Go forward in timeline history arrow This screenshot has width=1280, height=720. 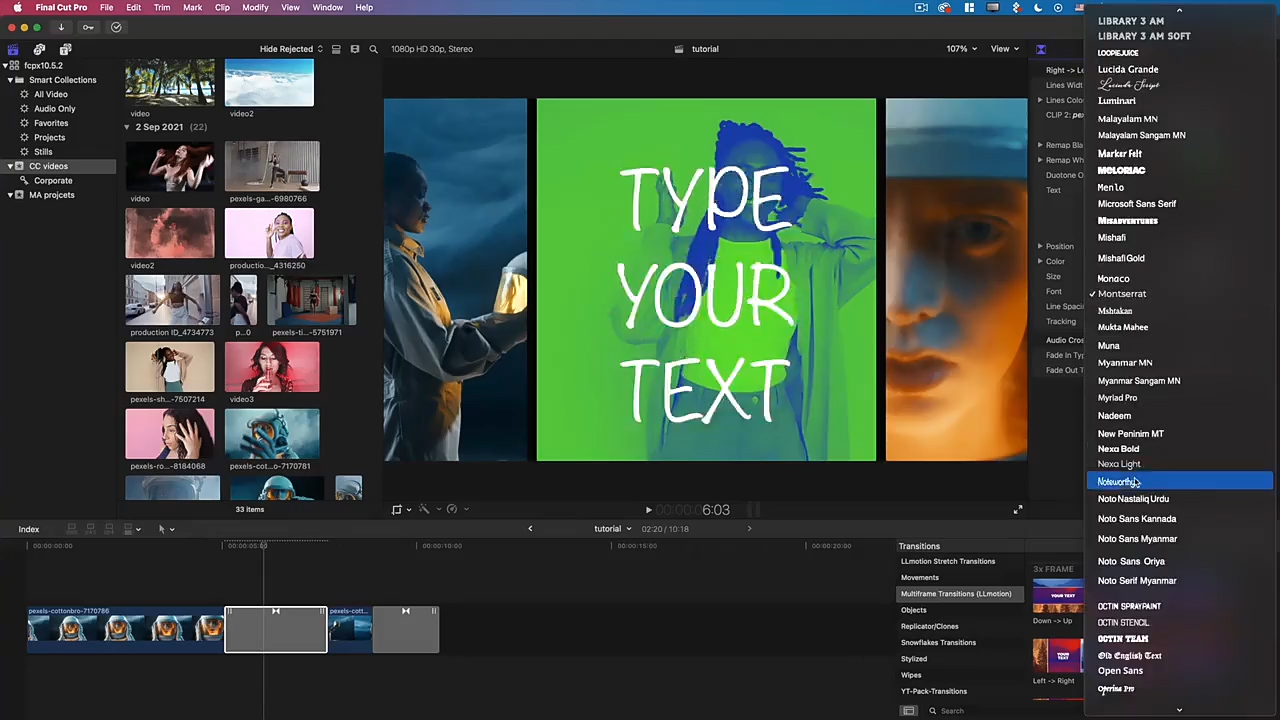point(749,529)
